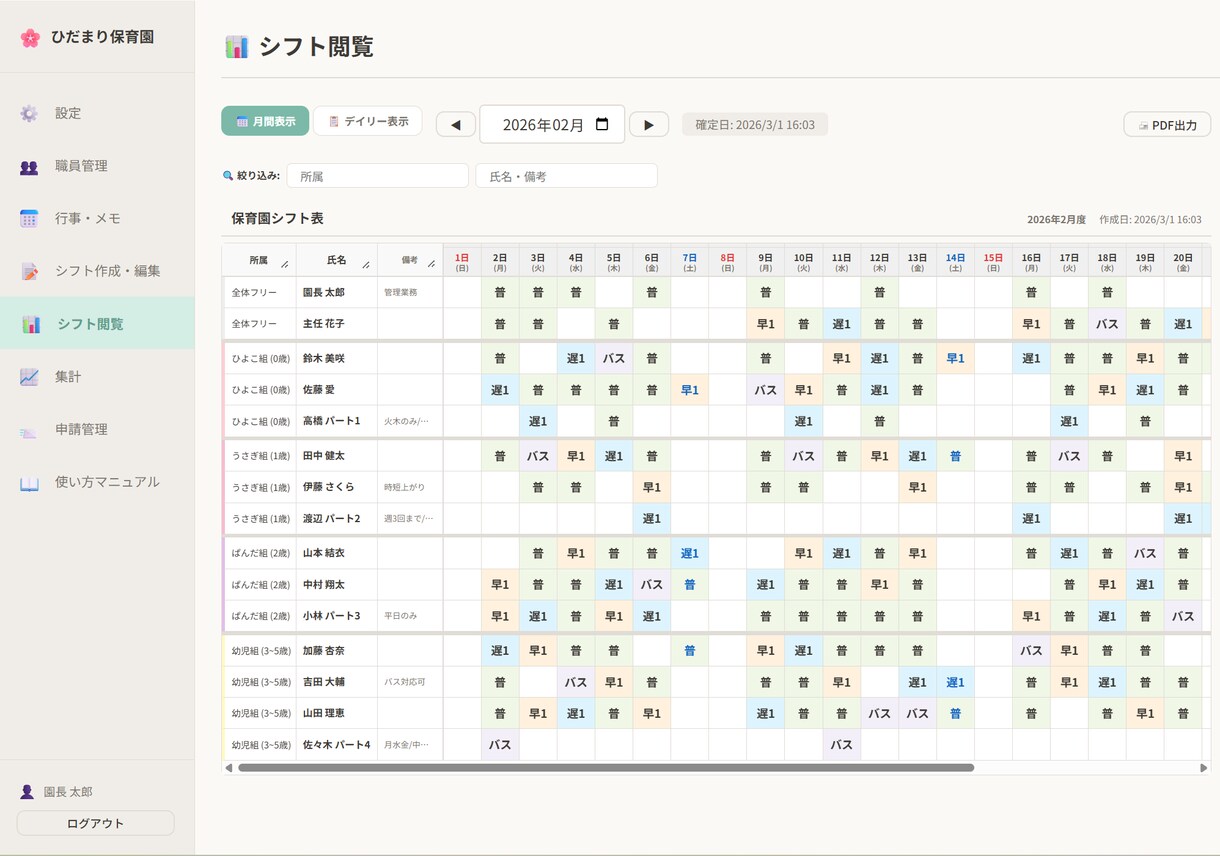1220x856 pixels.
Task: Click 中村 翔太's バス shift on 6日
Action: (x=652, y=585)
